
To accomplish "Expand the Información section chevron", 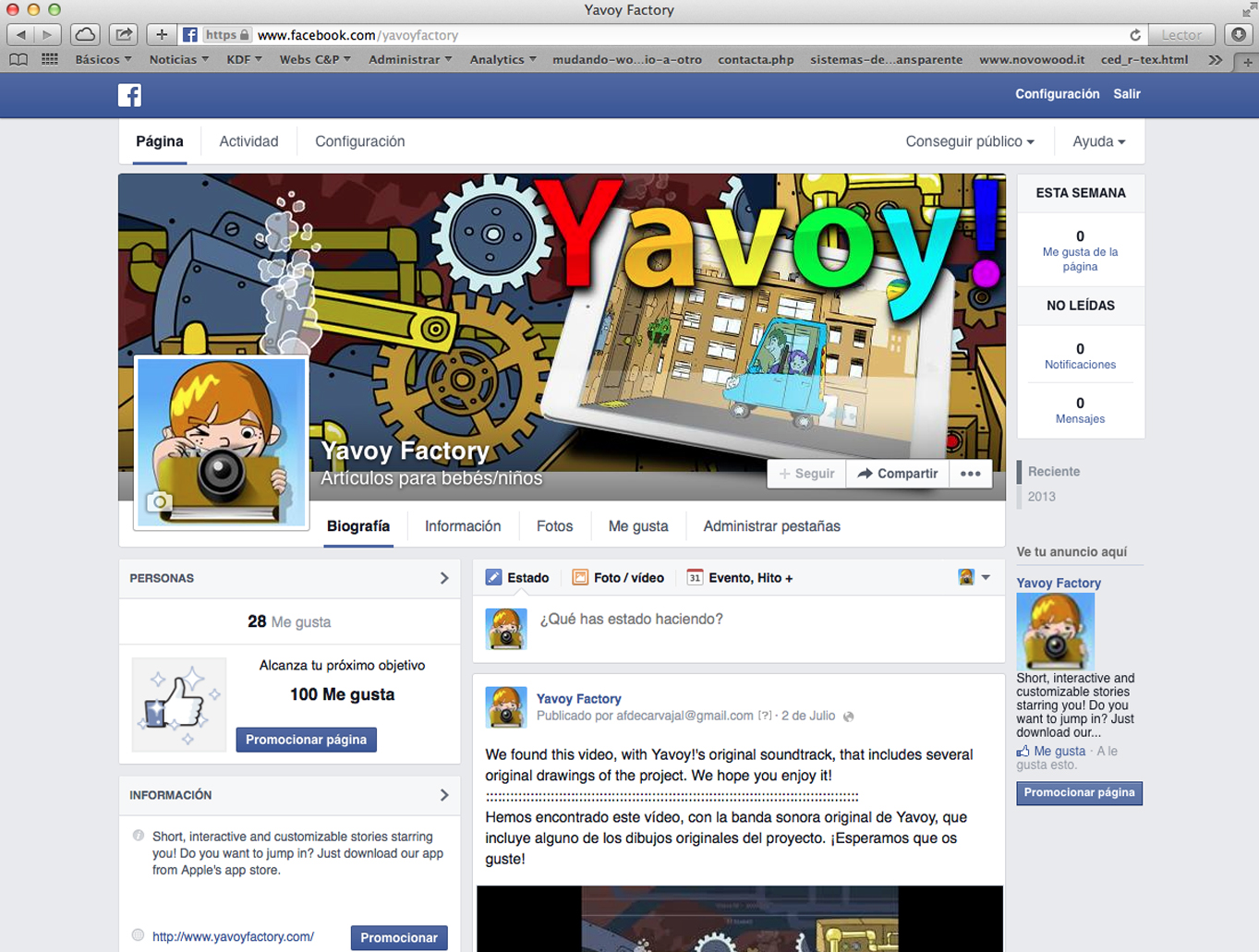I will pos(444,795).
